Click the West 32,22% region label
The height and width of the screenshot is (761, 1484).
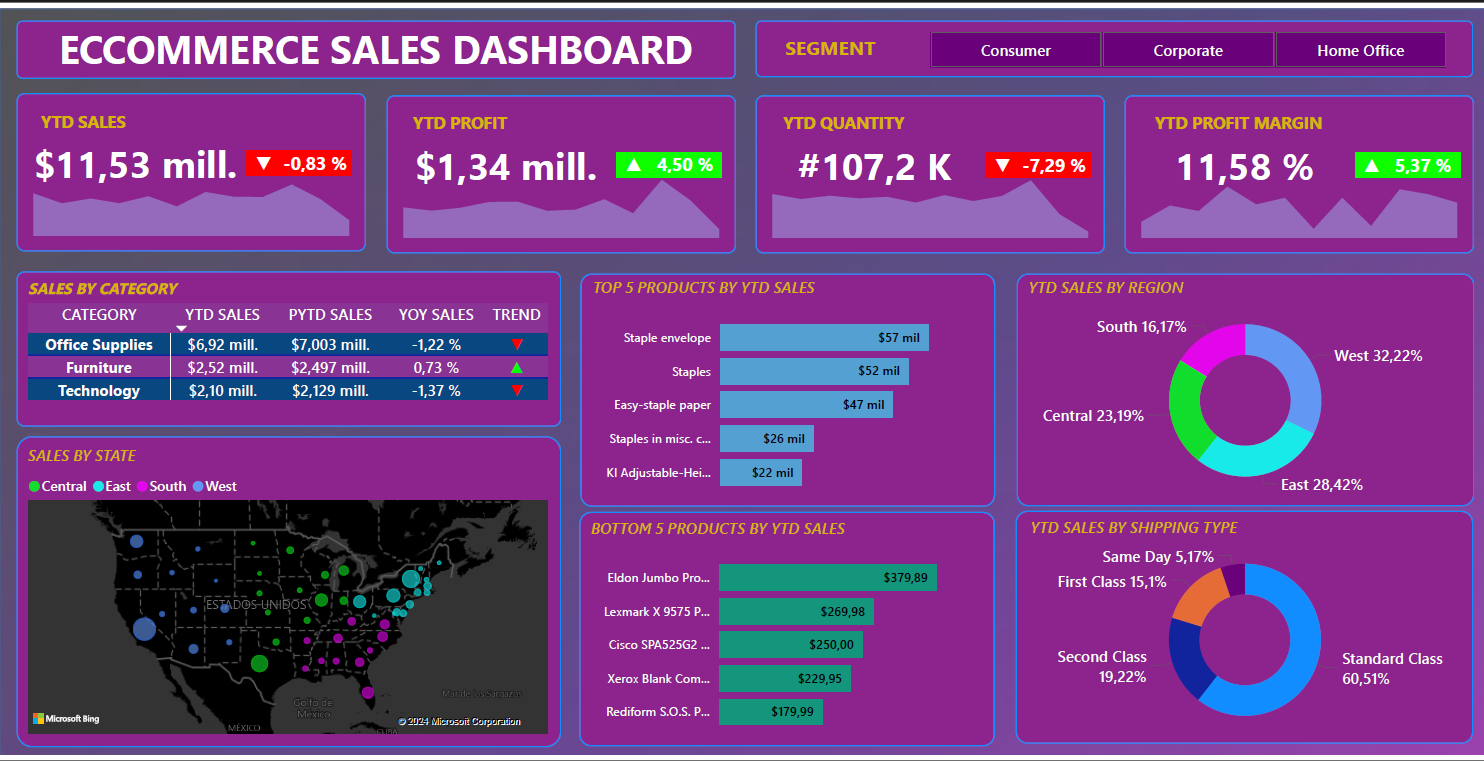click(x=1378, y=356)
